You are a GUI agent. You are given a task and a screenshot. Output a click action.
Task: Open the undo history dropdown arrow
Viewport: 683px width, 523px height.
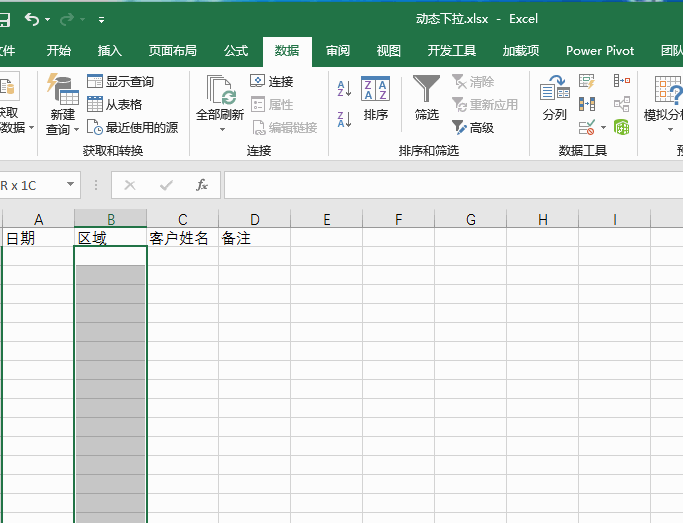(x=47, y=20)
